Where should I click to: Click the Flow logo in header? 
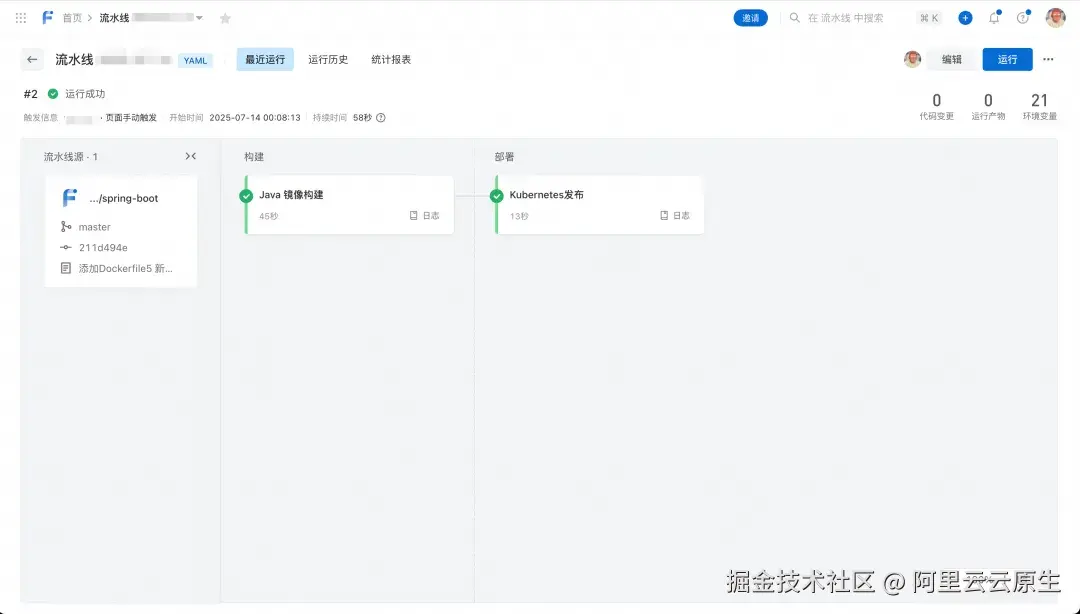(47, 18)
